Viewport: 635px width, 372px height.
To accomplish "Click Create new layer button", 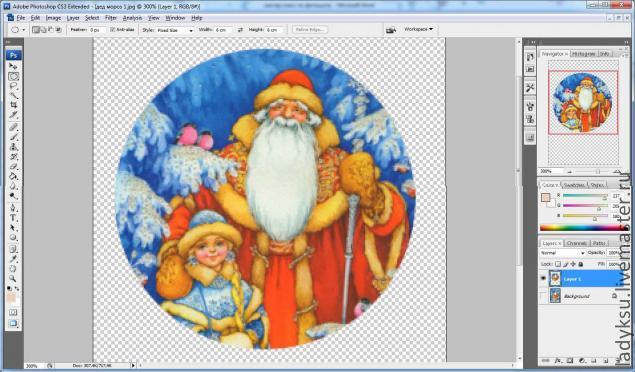I will click(x=605, y=360).
